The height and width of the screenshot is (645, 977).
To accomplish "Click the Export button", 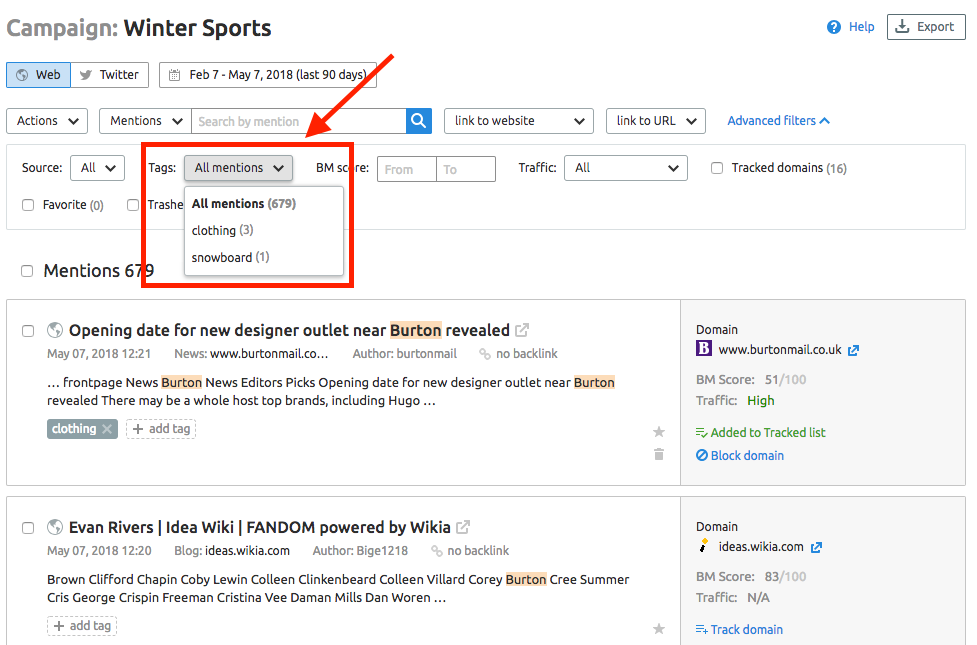I will pyautogui.click(x=927, y=27).
